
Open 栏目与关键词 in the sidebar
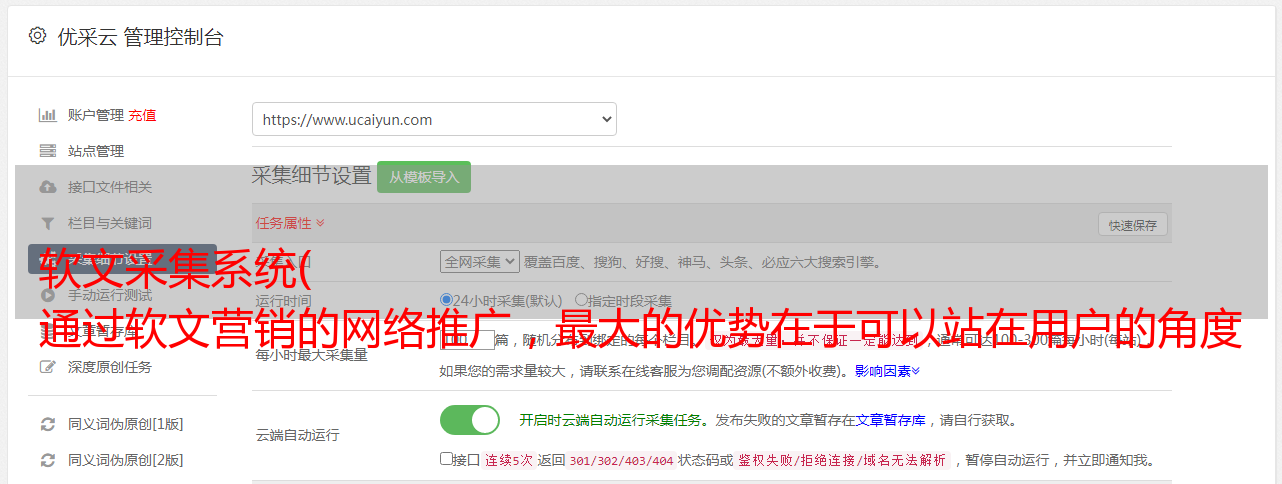[x=110, y=223]
